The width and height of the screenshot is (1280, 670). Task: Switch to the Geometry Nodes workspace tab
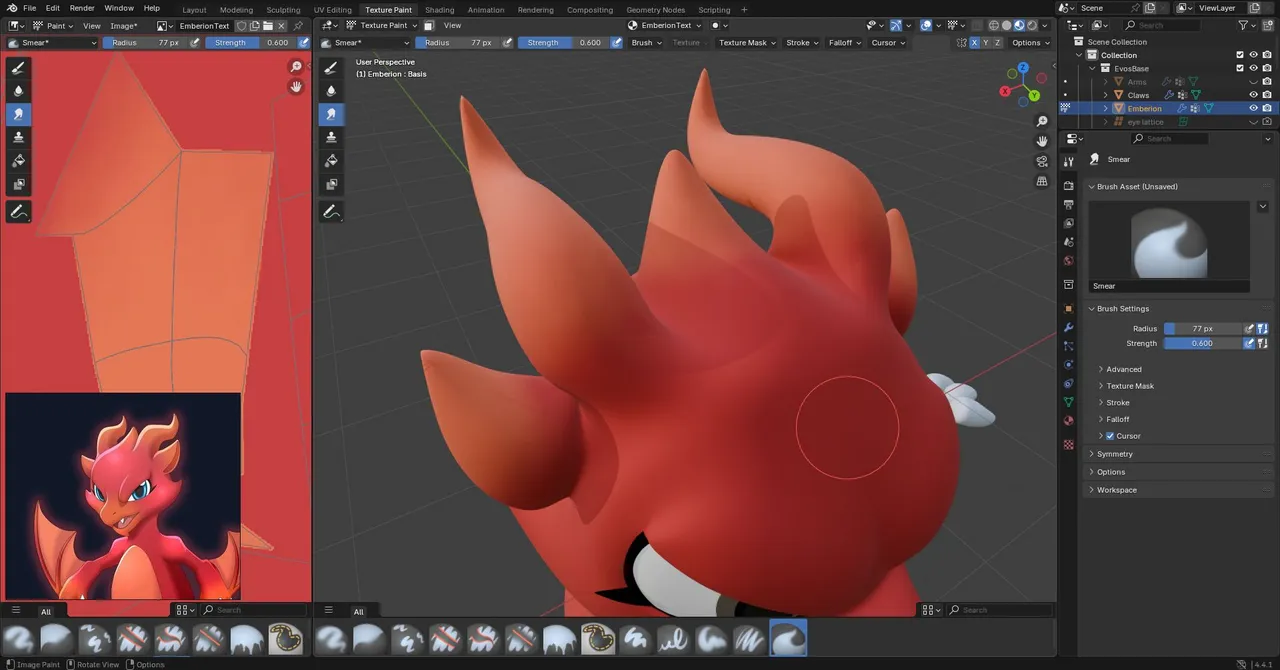pyautogui.click(x=656, y=10)
